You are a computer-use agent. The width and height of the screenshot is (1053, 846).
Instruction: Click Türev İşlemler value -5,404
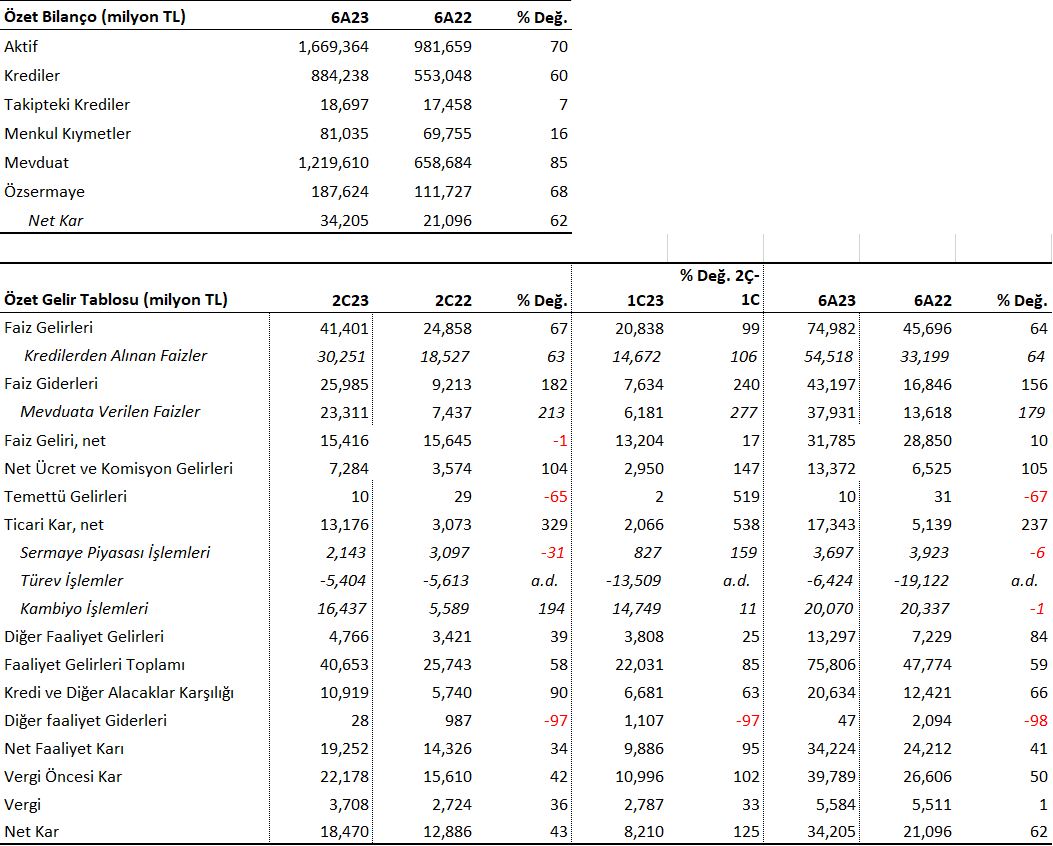tap(342, 581)
